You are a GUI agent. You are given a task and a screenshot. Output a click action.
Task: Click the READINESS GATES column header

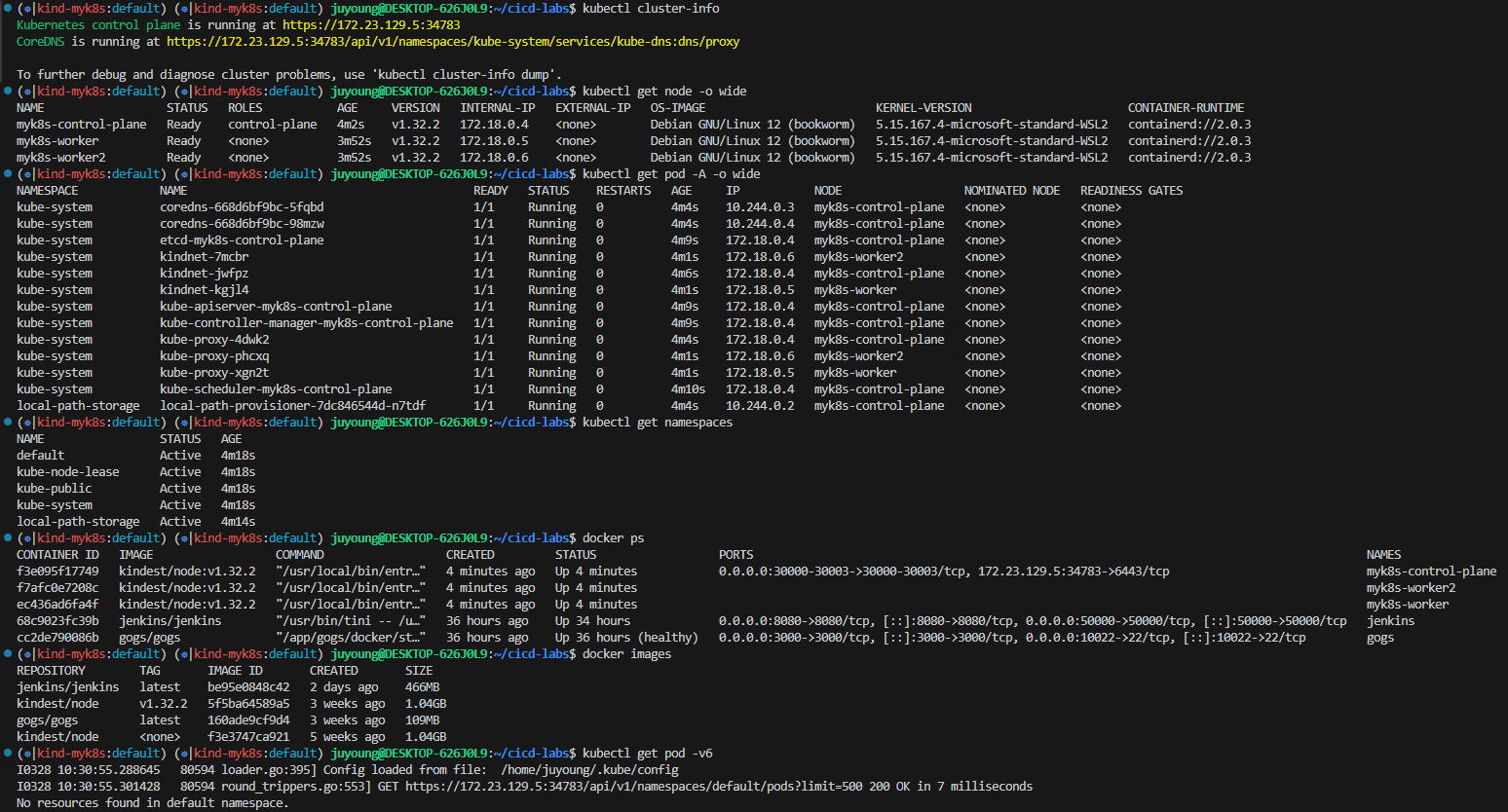click(x=1131, y=191)
